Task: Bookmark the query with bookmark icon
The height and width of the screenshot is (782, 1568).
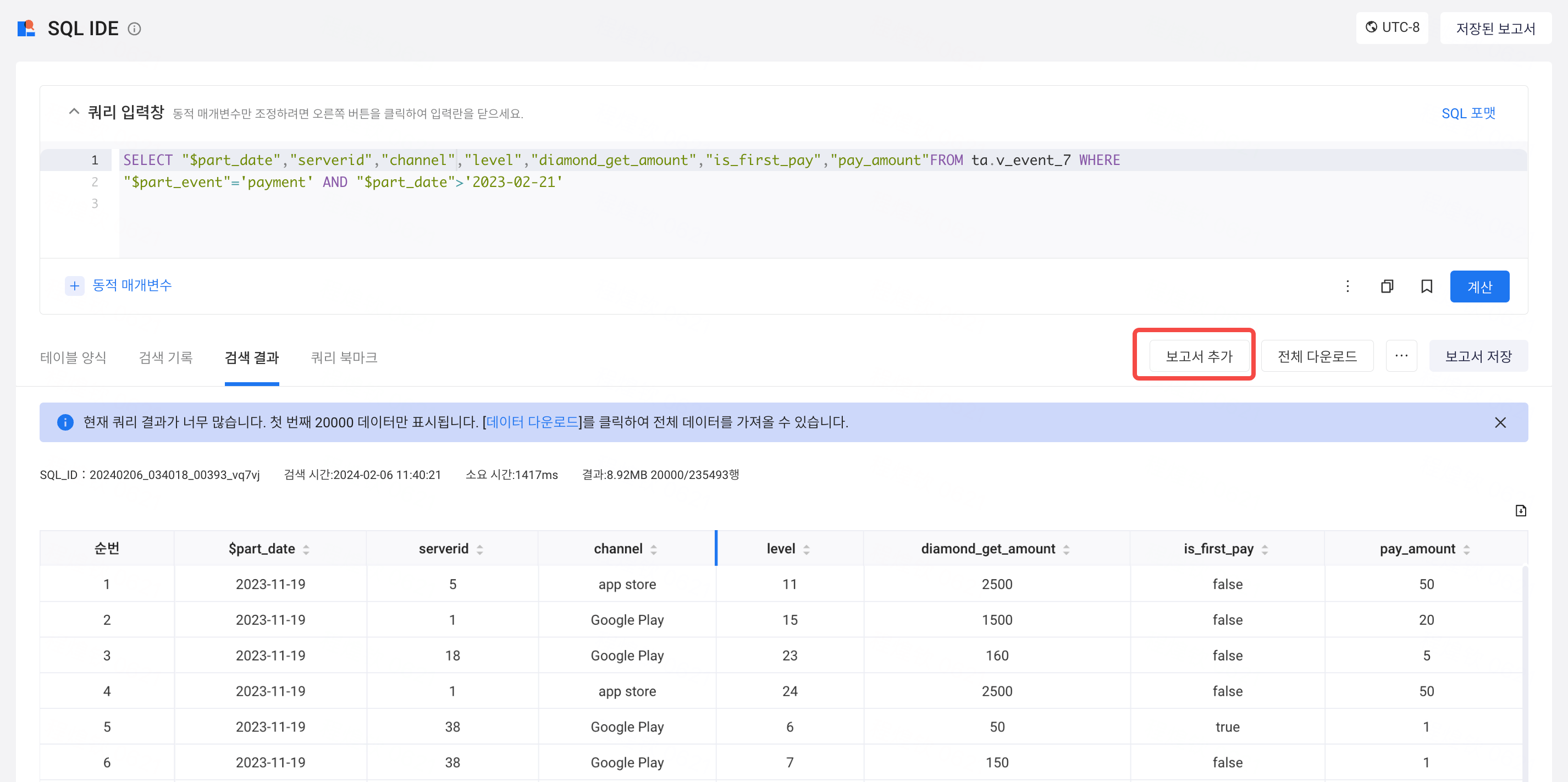Action: point(1426,287)
